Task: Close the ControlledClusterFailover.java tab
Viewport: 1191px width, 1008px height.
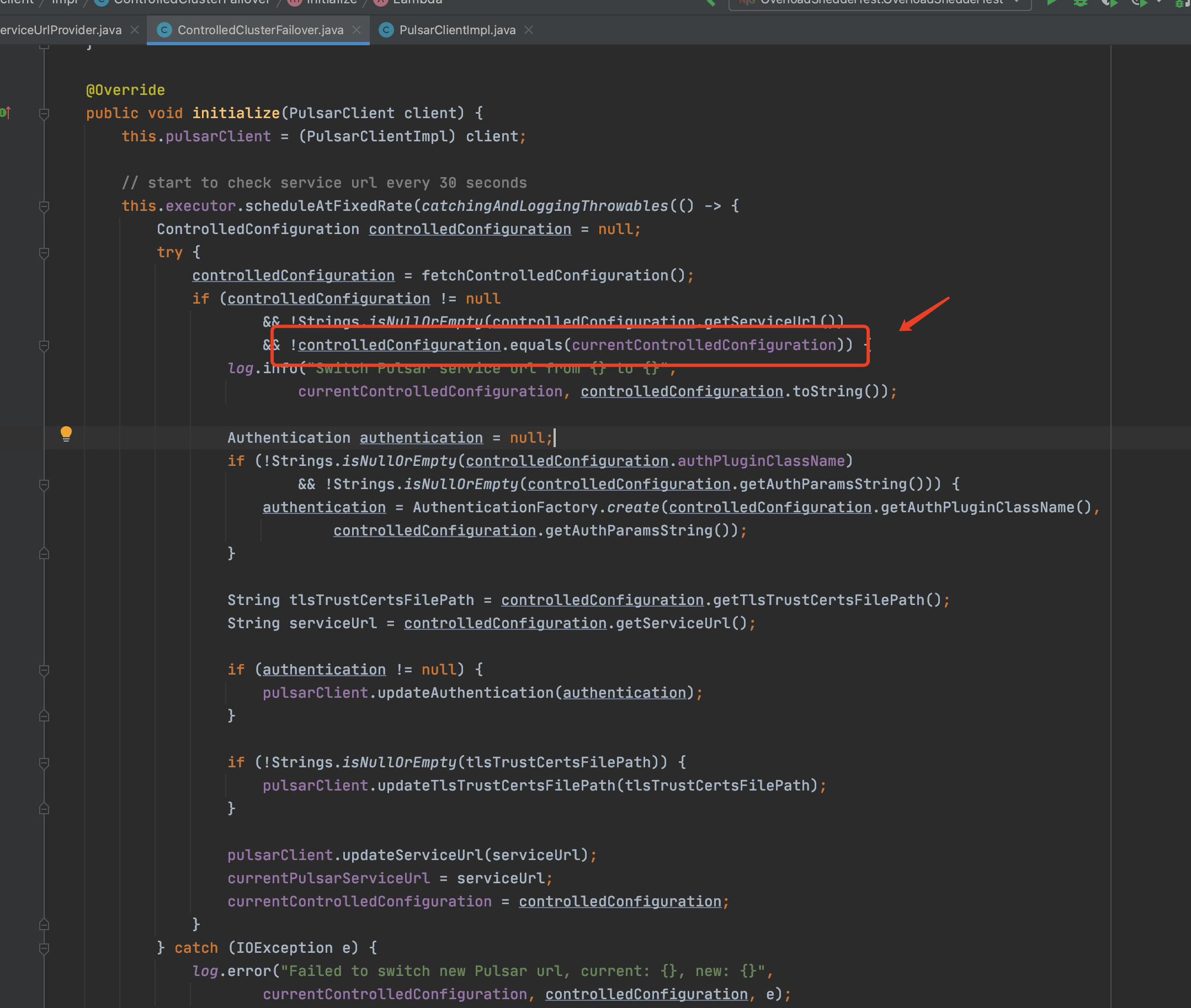Action: (357, 30)
